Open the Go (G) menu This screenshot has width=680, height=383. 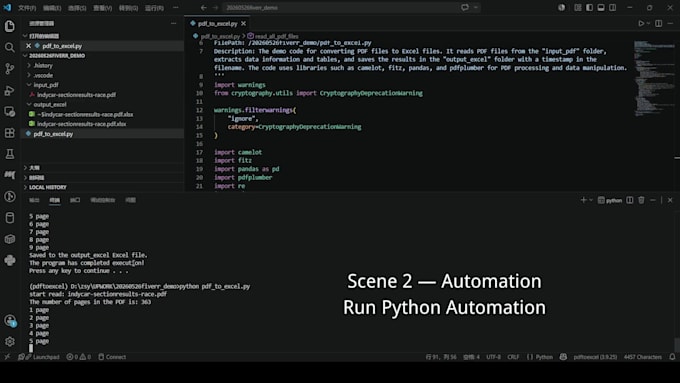pyautogui.click(x=128, y=8)
